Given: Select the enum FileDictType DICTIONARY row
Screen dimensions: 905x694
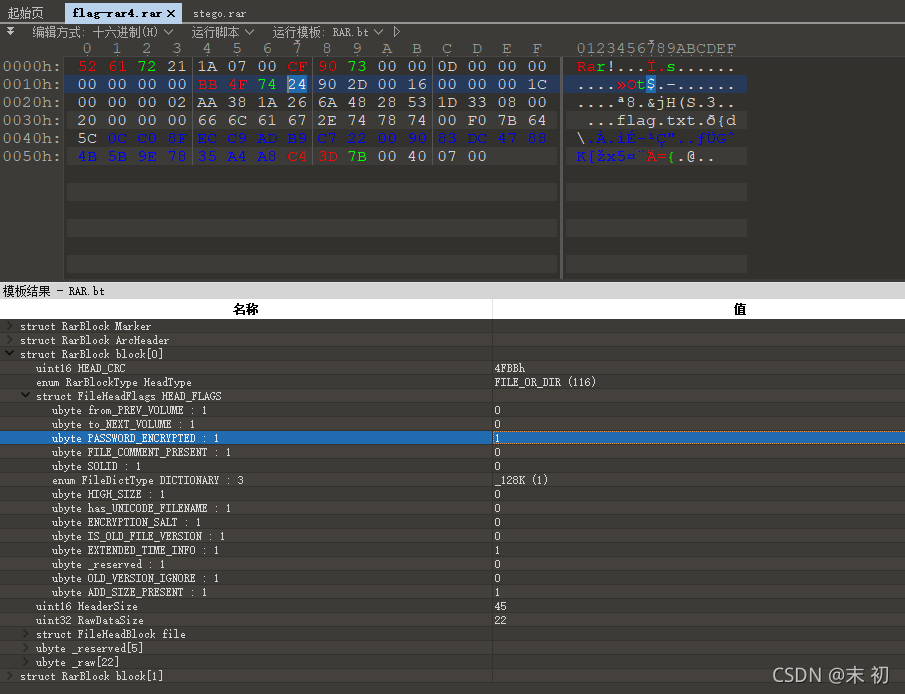Looking at the screenshot, I should click(x=452, y=480).
